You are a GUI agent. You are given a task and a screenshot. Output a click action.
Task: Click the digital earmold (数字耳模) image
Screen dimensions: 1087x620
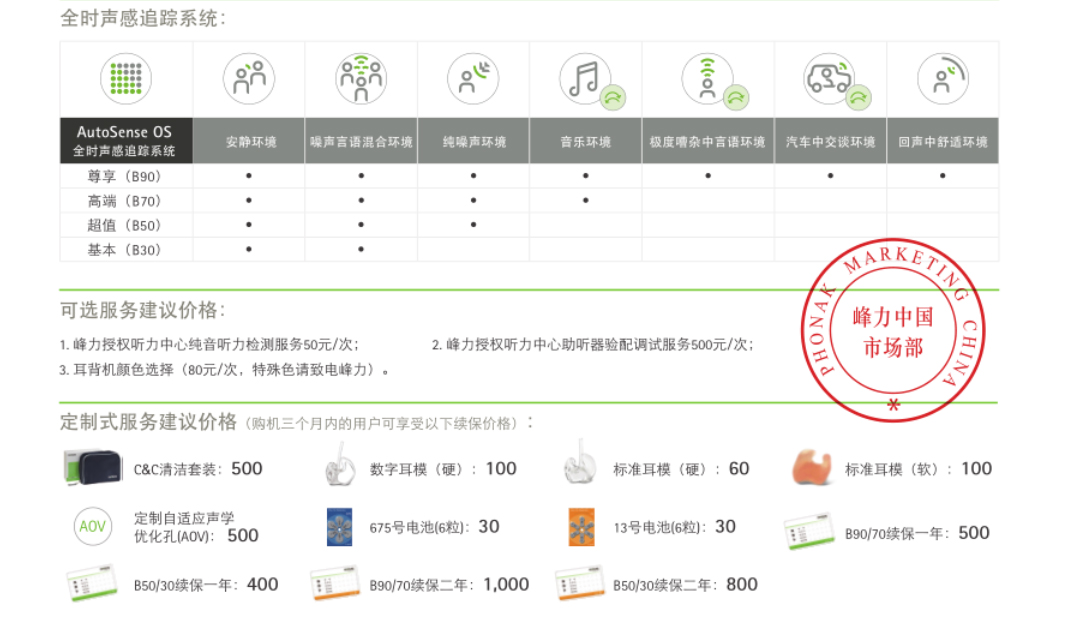pos(340,464)
